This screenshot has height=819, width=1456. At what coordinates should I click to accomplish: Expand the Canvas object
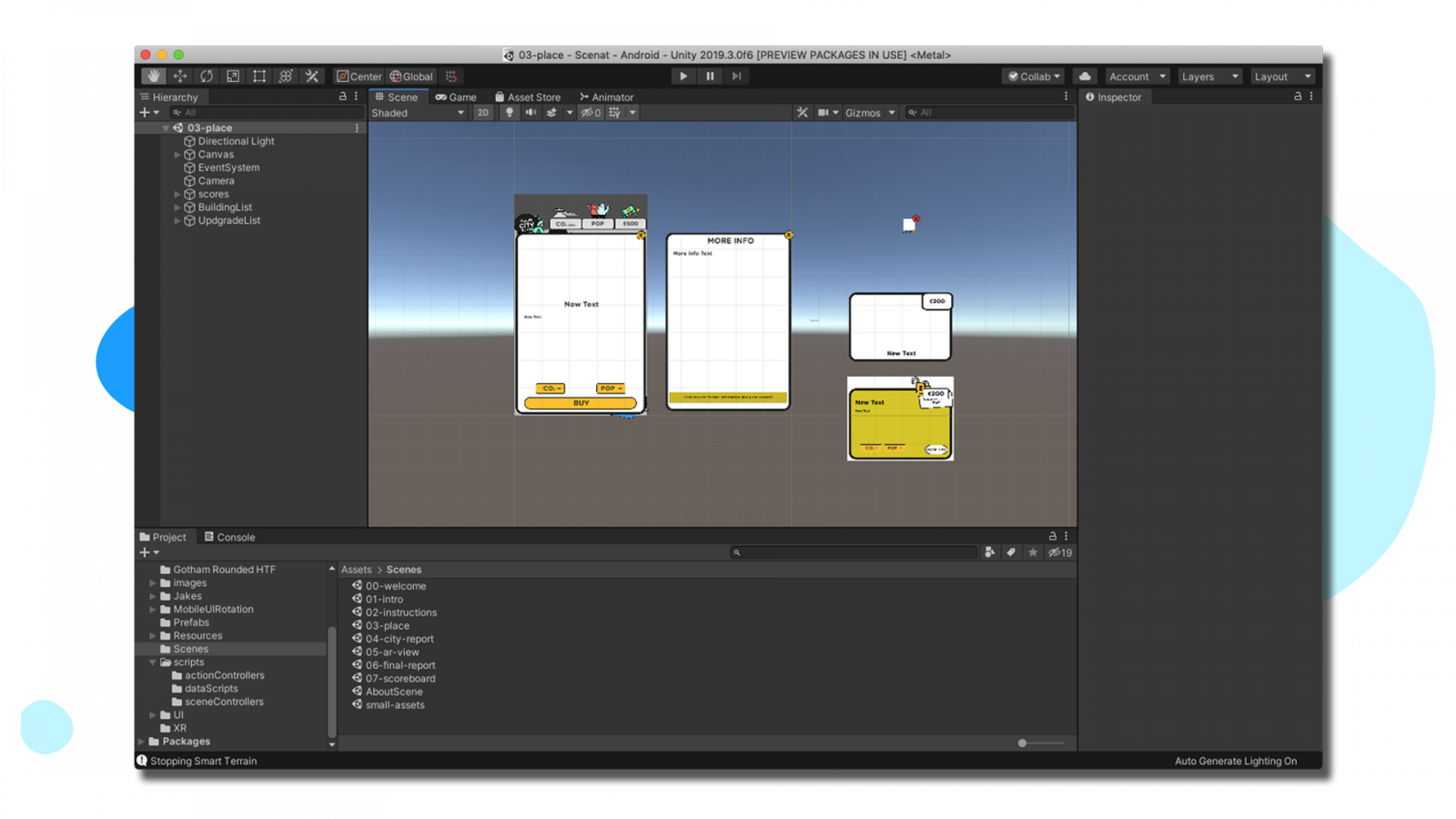click(177, 155)
